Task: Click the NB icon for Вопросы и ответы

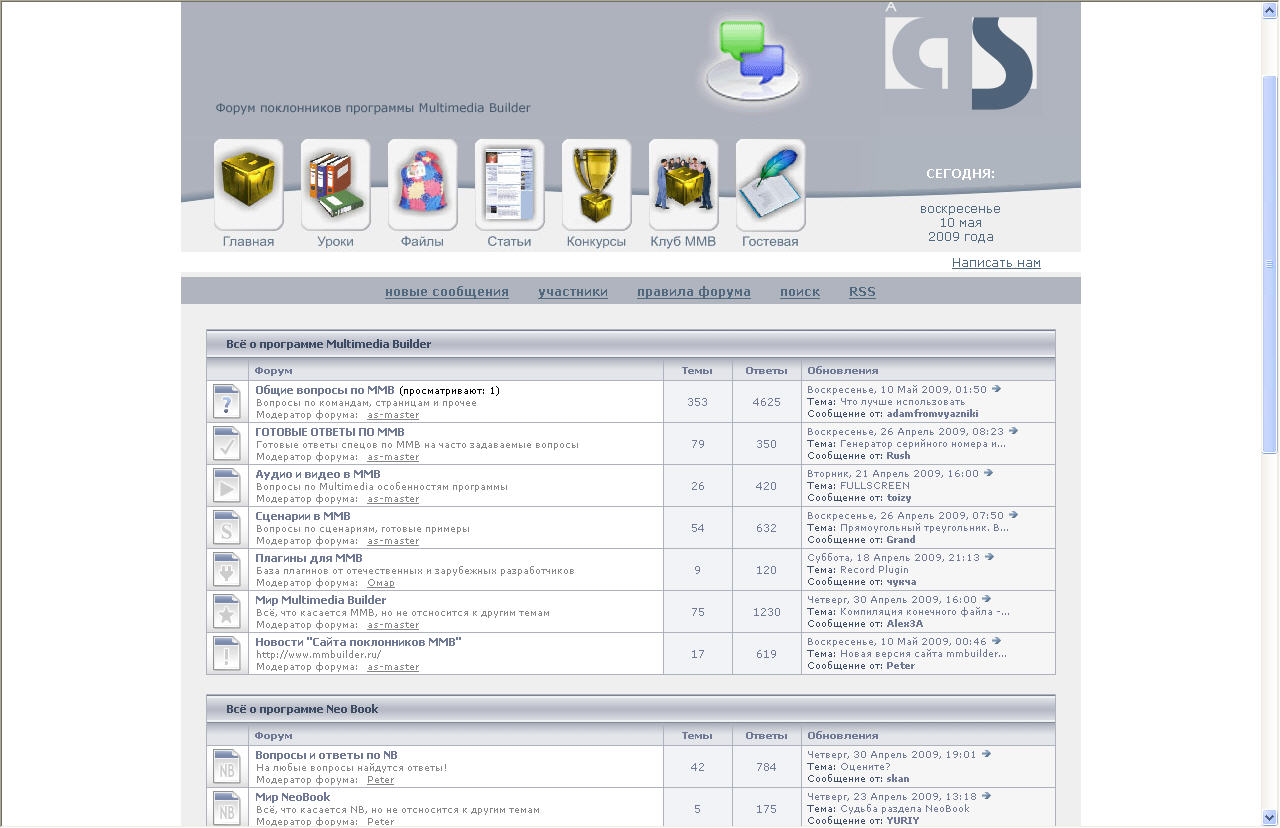Action: pyautogui.click(x=227, y=767)
